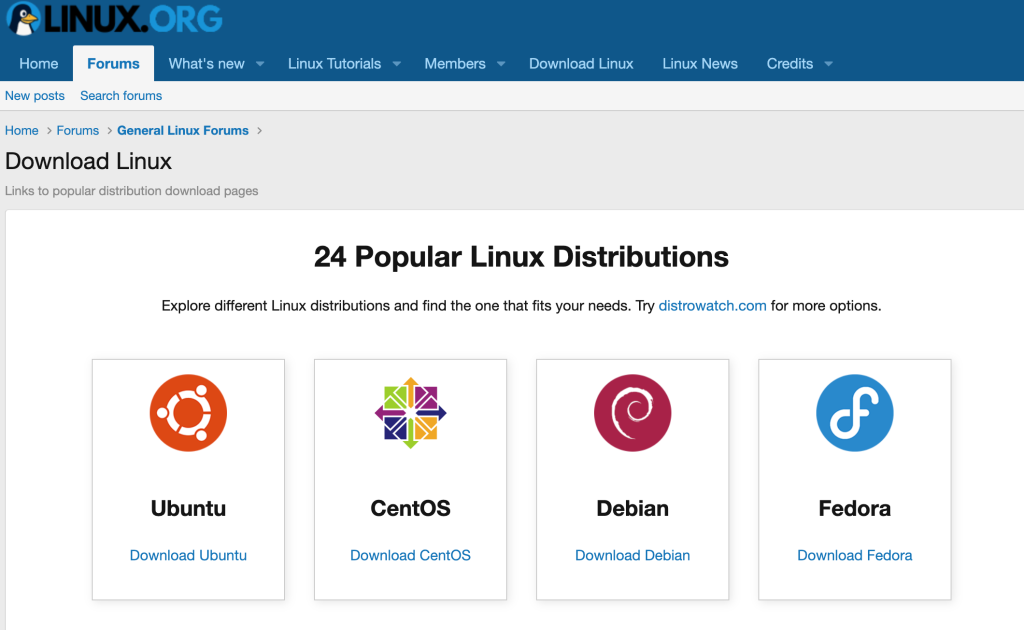Open the Linux News nav item
The height and width of the screenshot is (630, 1024).
[699, 63]
